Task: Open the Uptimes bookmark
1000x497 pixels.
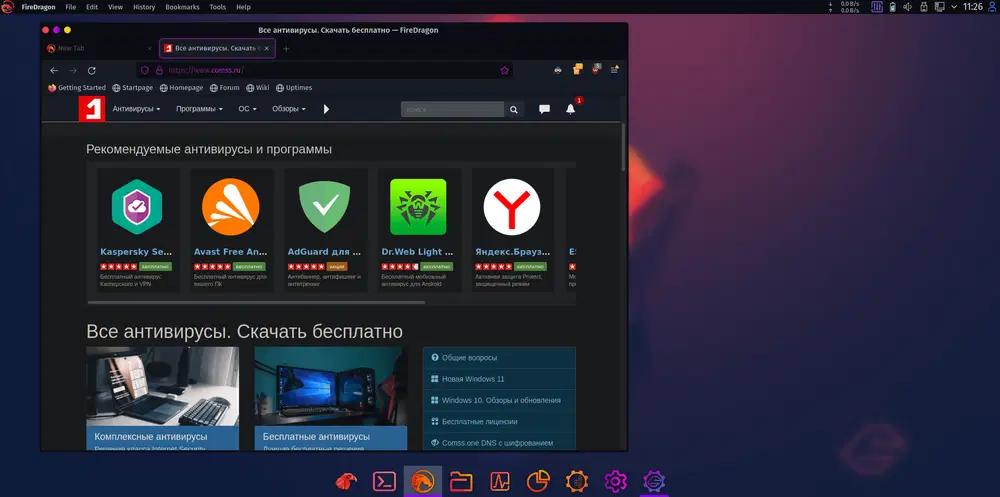Action: (294, 88)
